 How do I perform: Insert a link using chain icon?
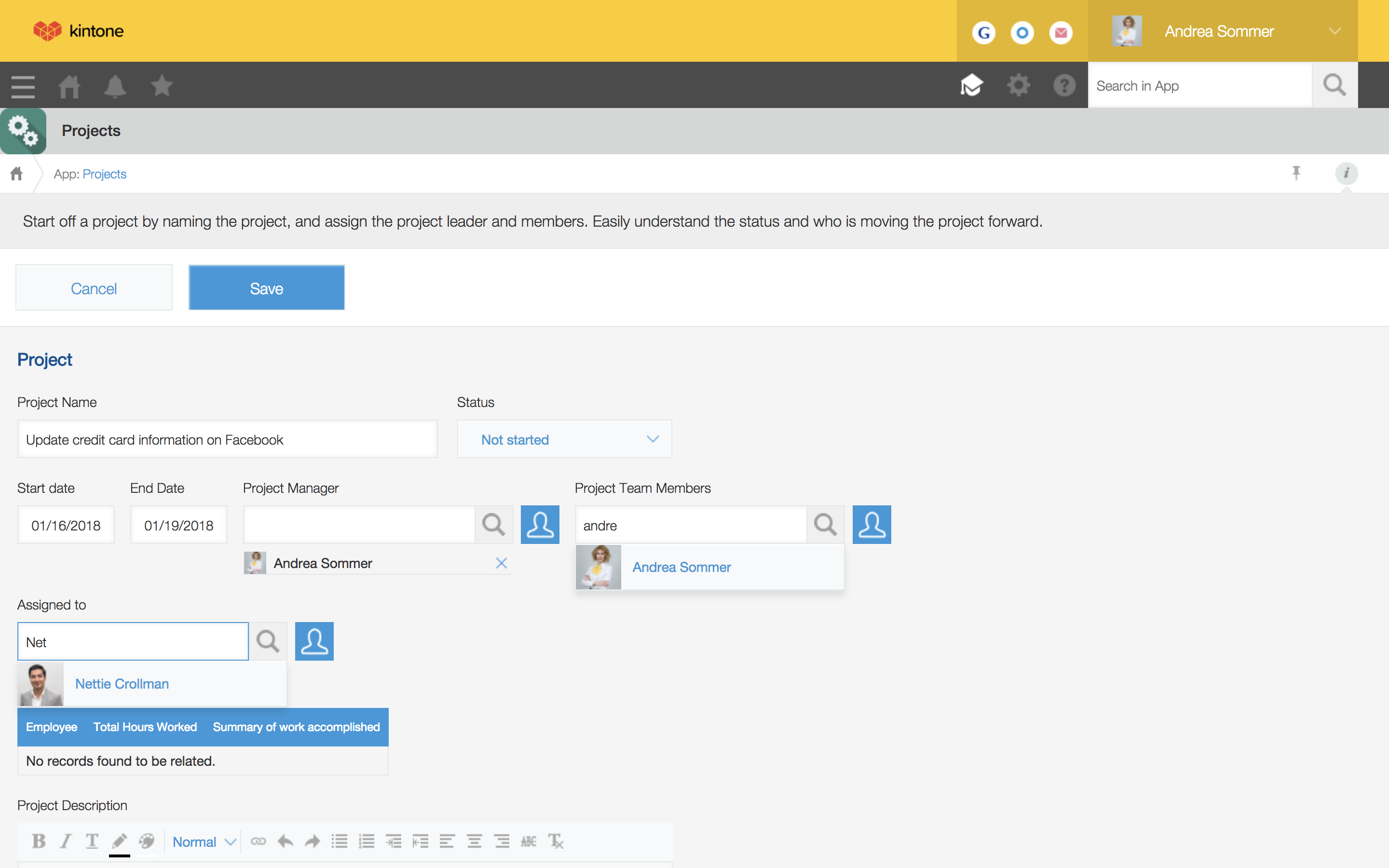[259, 841]
